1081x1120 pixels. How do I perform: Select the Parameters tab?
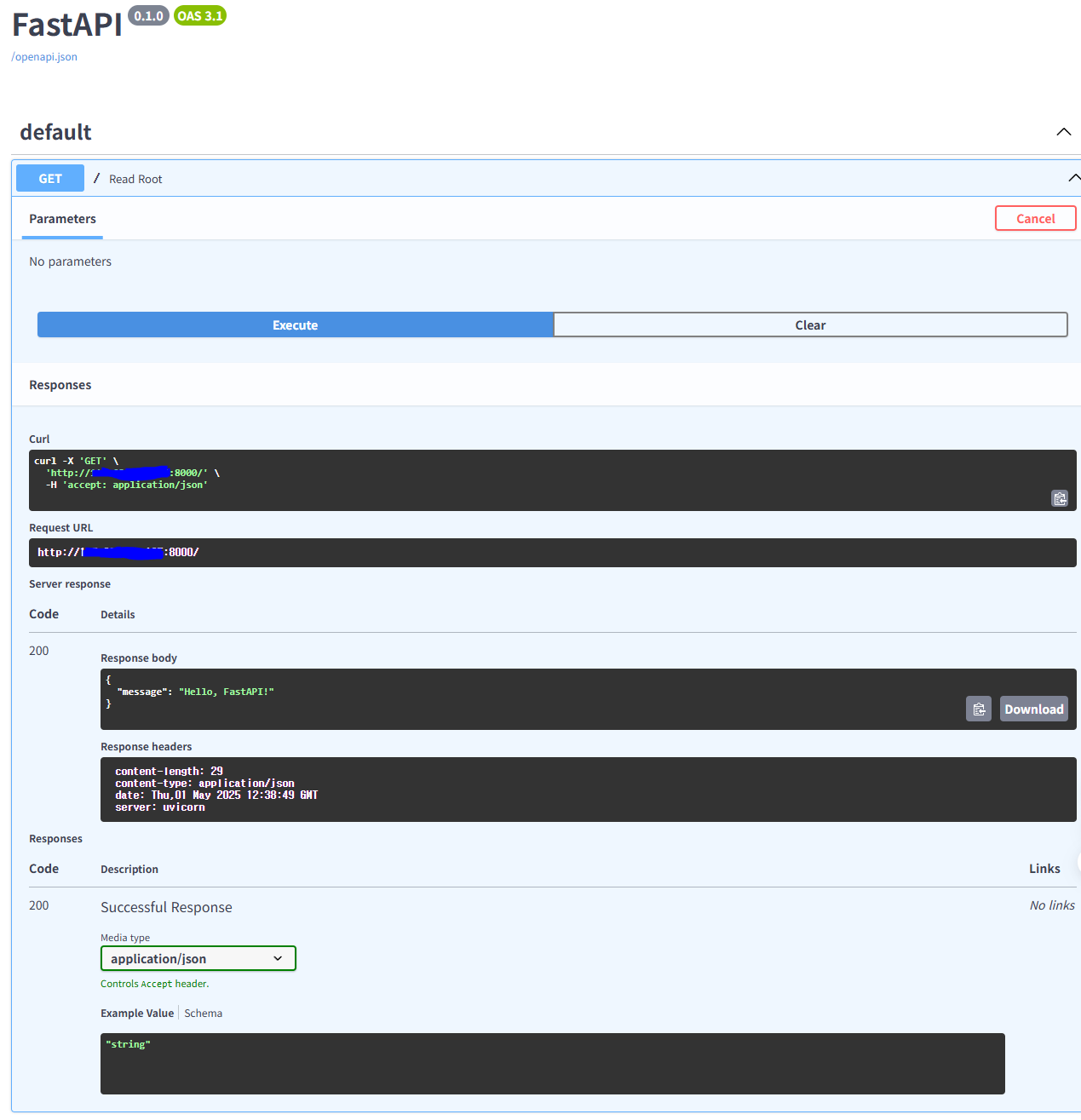(62, 219)
